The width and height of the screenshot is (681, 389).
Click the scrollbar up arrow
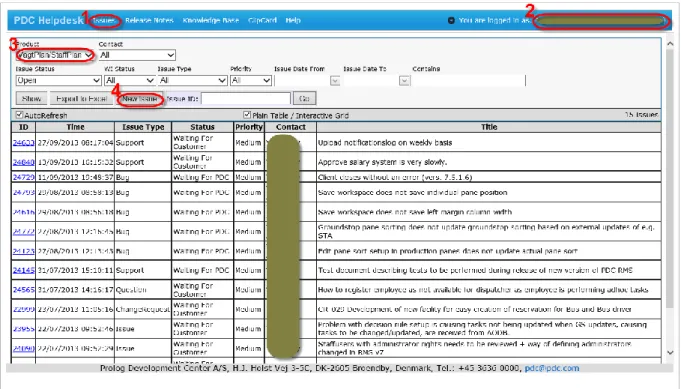(670, 44)
